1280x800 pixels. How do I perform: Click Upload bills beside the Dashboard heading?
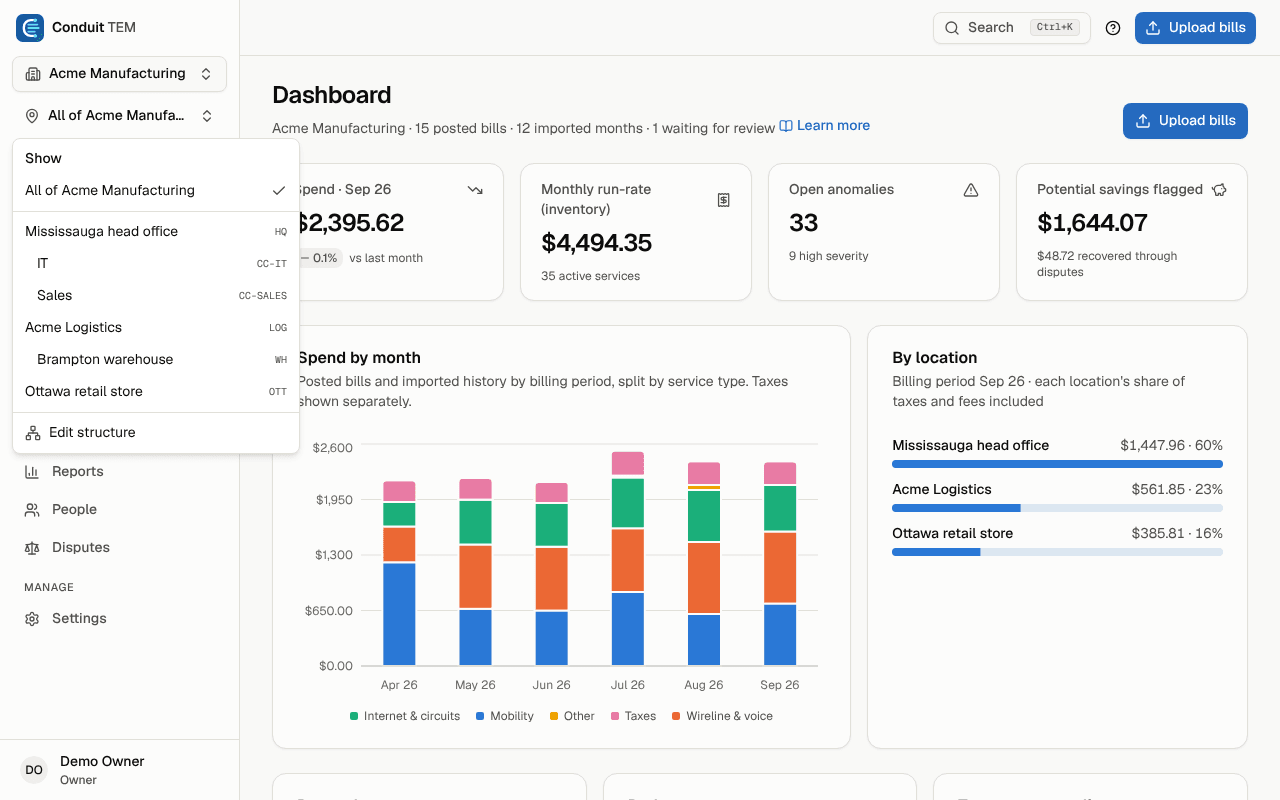coord(1185,121)
